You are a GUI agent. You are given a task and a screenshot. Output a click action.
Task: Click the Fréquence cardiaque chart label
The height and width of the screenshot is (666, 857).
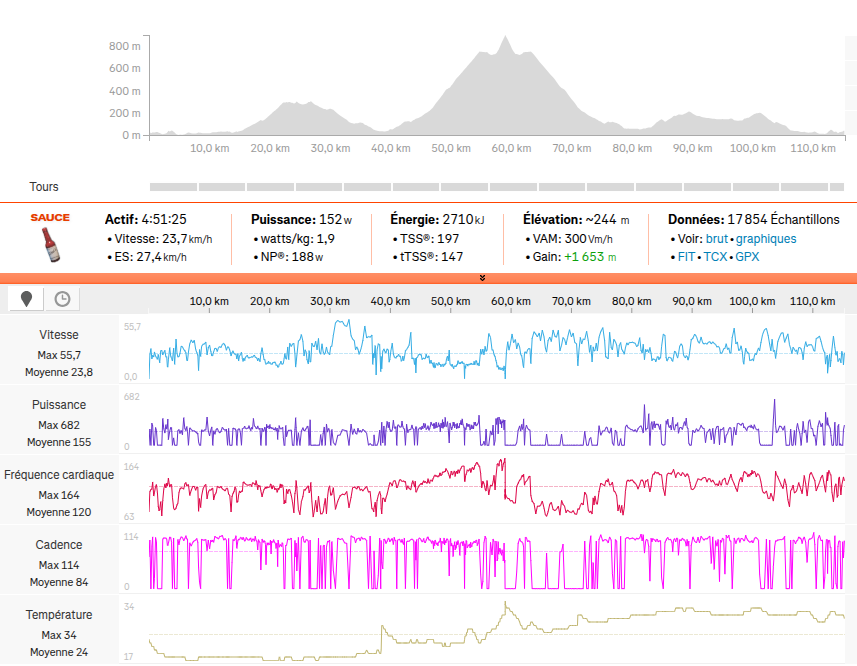click(x=59, y=475)
